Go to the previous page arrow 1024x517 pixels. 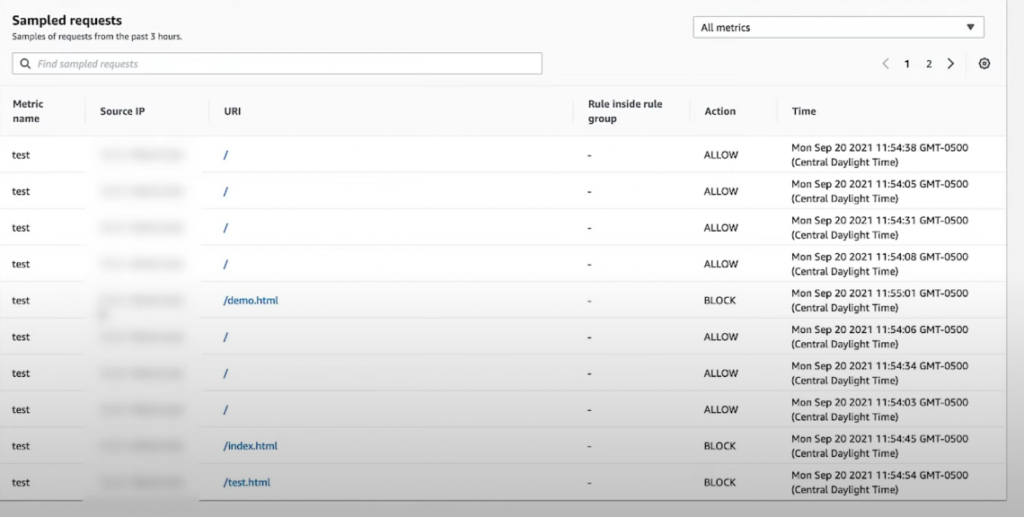[886, 64]
